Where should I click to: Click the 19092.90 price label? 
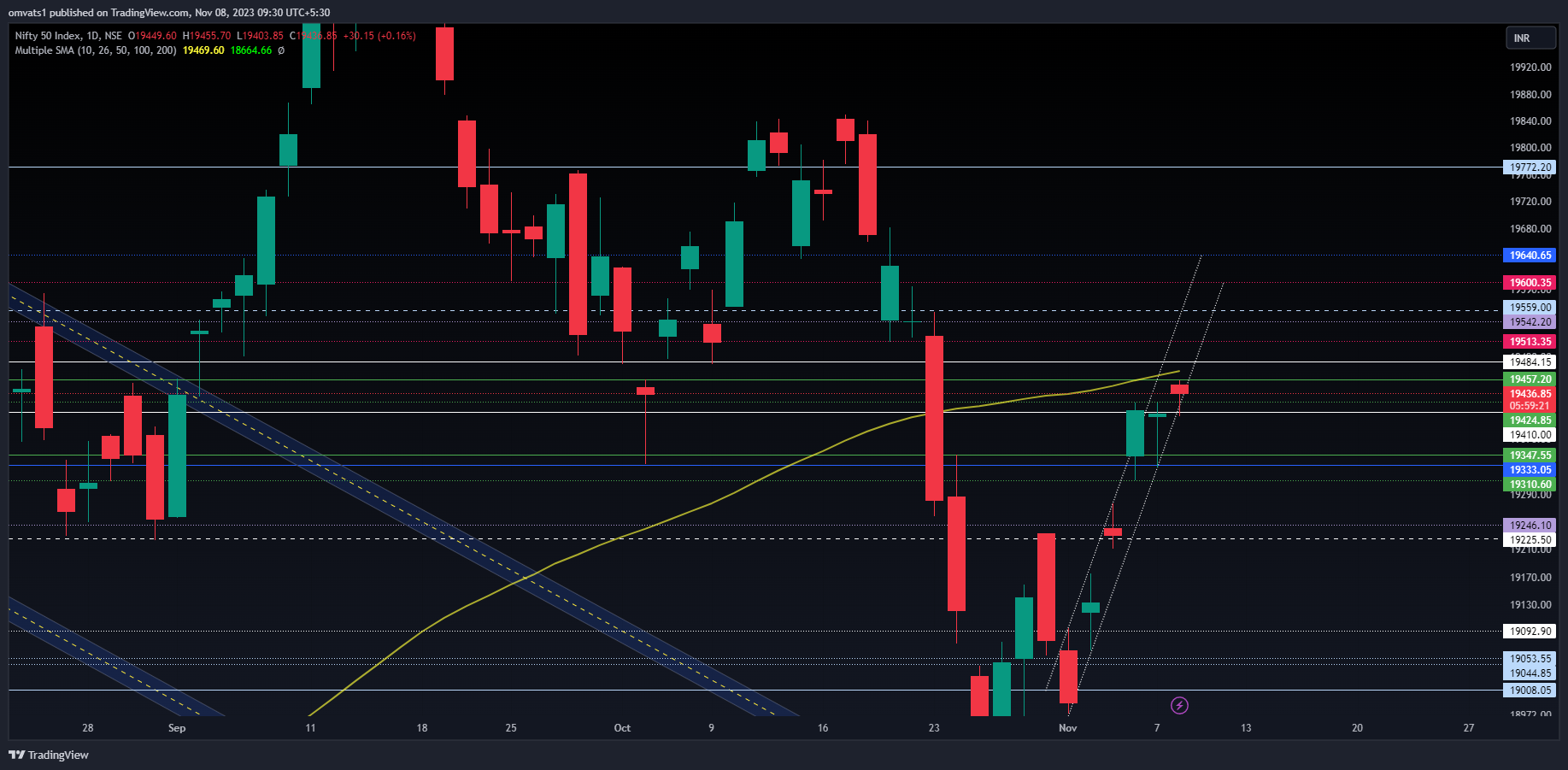1530,632
